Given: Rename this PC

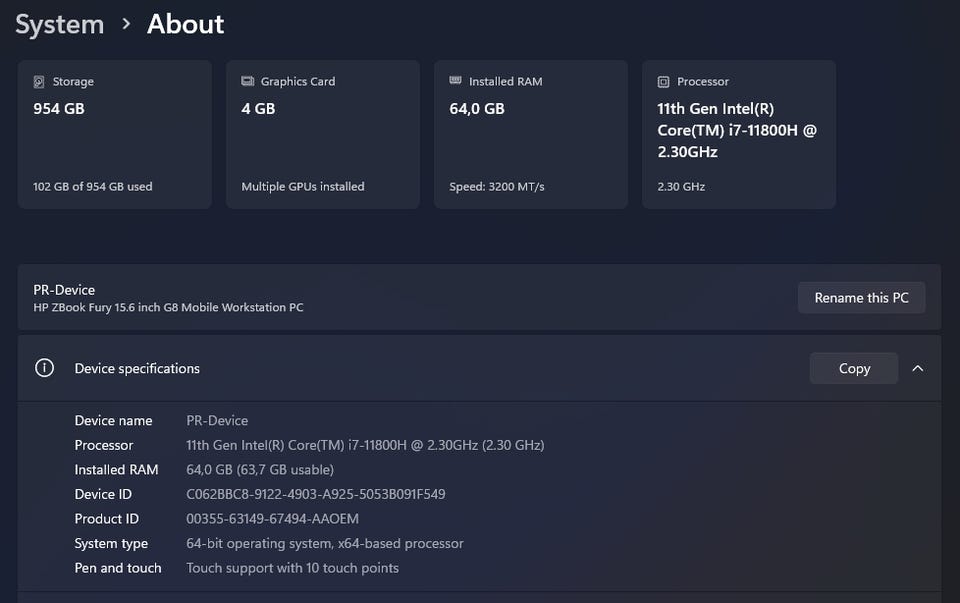Looking at the screenshot, I should [x=861, y=298].
